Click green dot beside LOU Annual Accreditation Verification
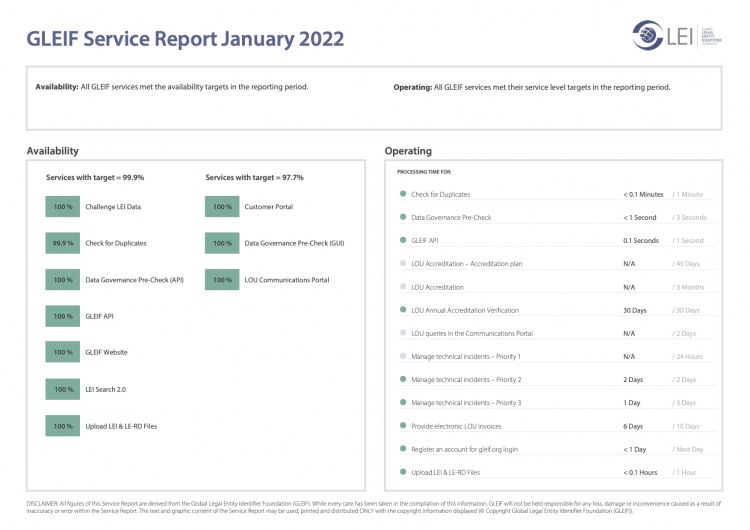The width and height of the screenshot is (750, 530). tap(403, 310)
